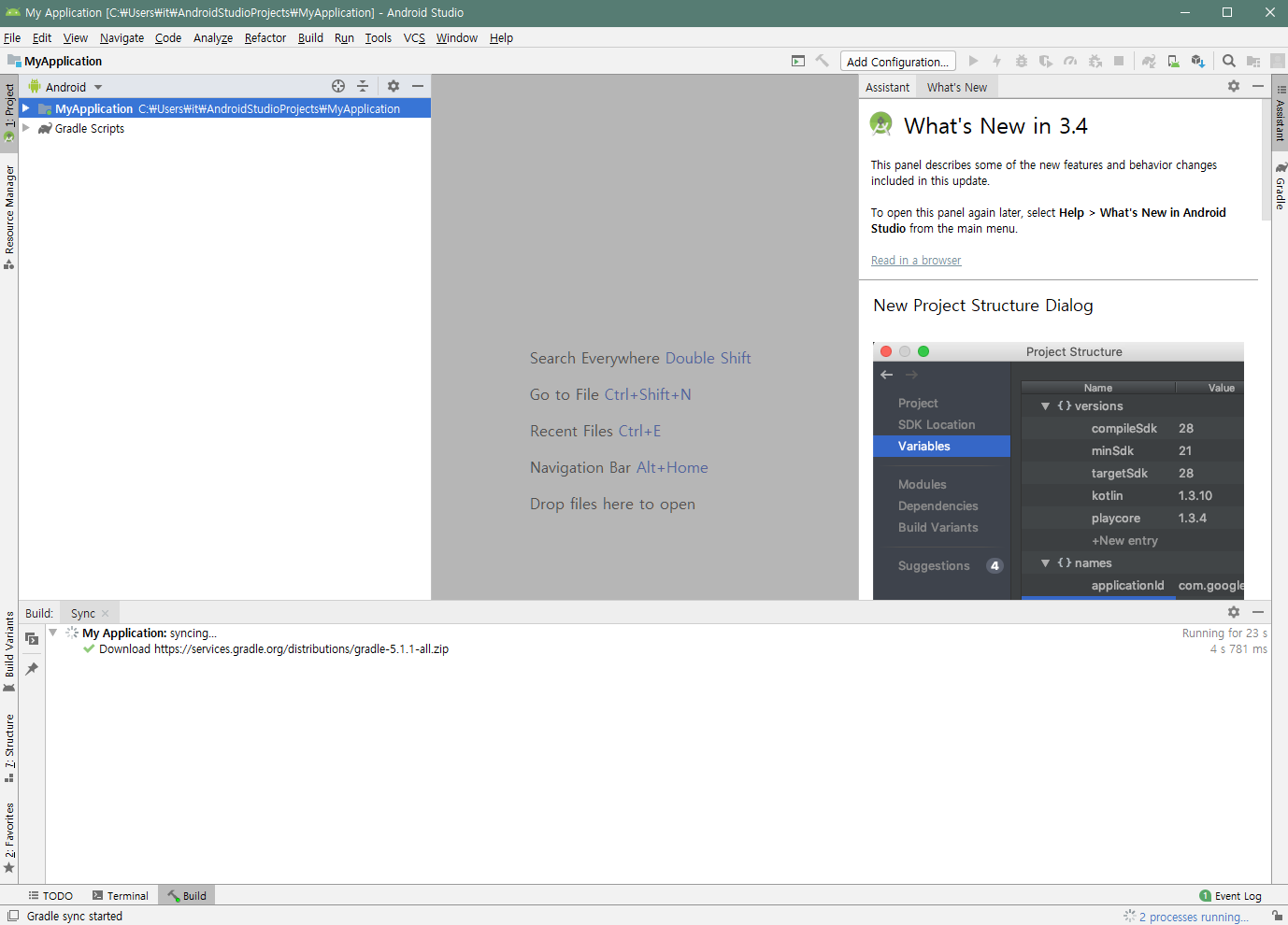The height and width of the screenshot is (925, 1288).
Task: Expand the MyApplication tree node
Action: tap(26, 108)
